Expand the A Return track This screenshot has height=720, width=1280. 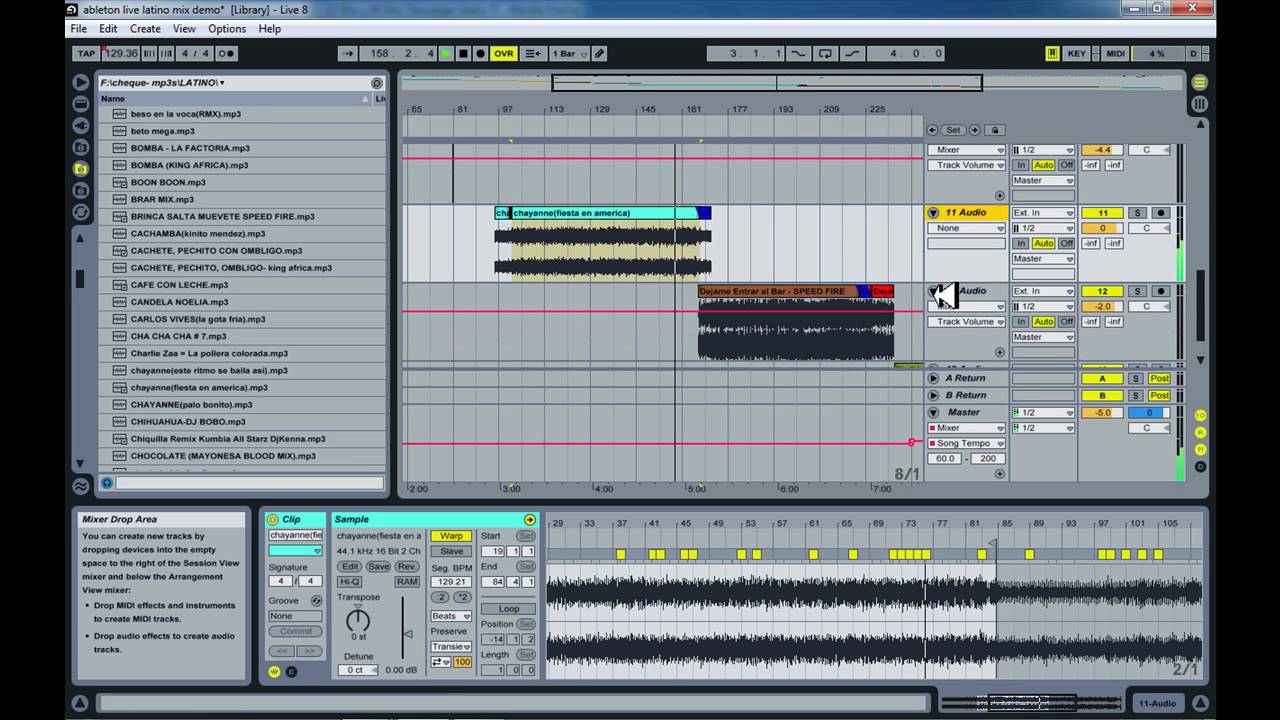(x=933, y=378)
